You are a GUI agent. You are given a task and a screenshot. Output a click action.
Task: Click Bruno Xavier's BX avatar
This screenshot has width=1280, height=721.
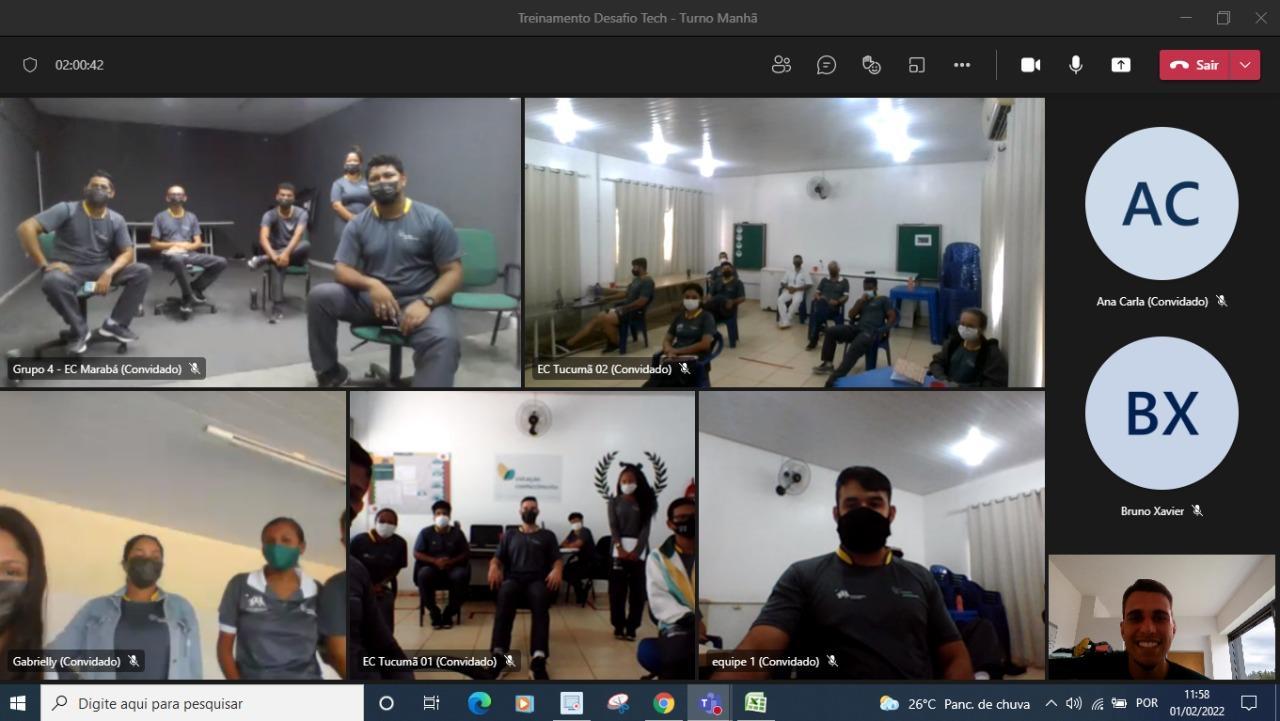click(1162, 413)
